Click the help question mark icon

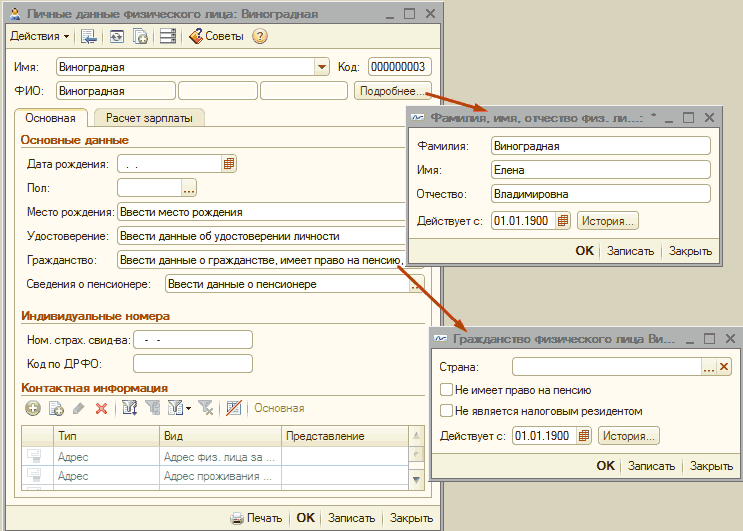(260, 36)
